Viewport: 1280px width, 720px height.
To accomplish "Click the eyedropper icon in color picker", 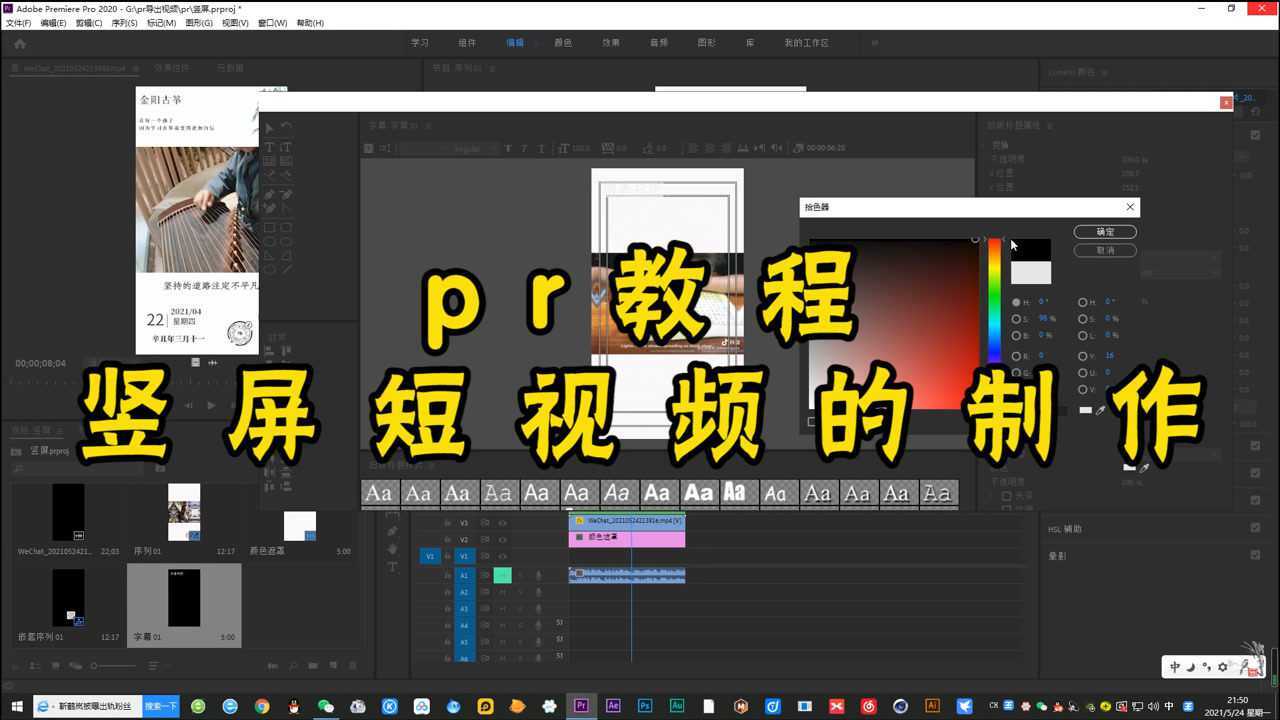I will tap(1101, 410).
